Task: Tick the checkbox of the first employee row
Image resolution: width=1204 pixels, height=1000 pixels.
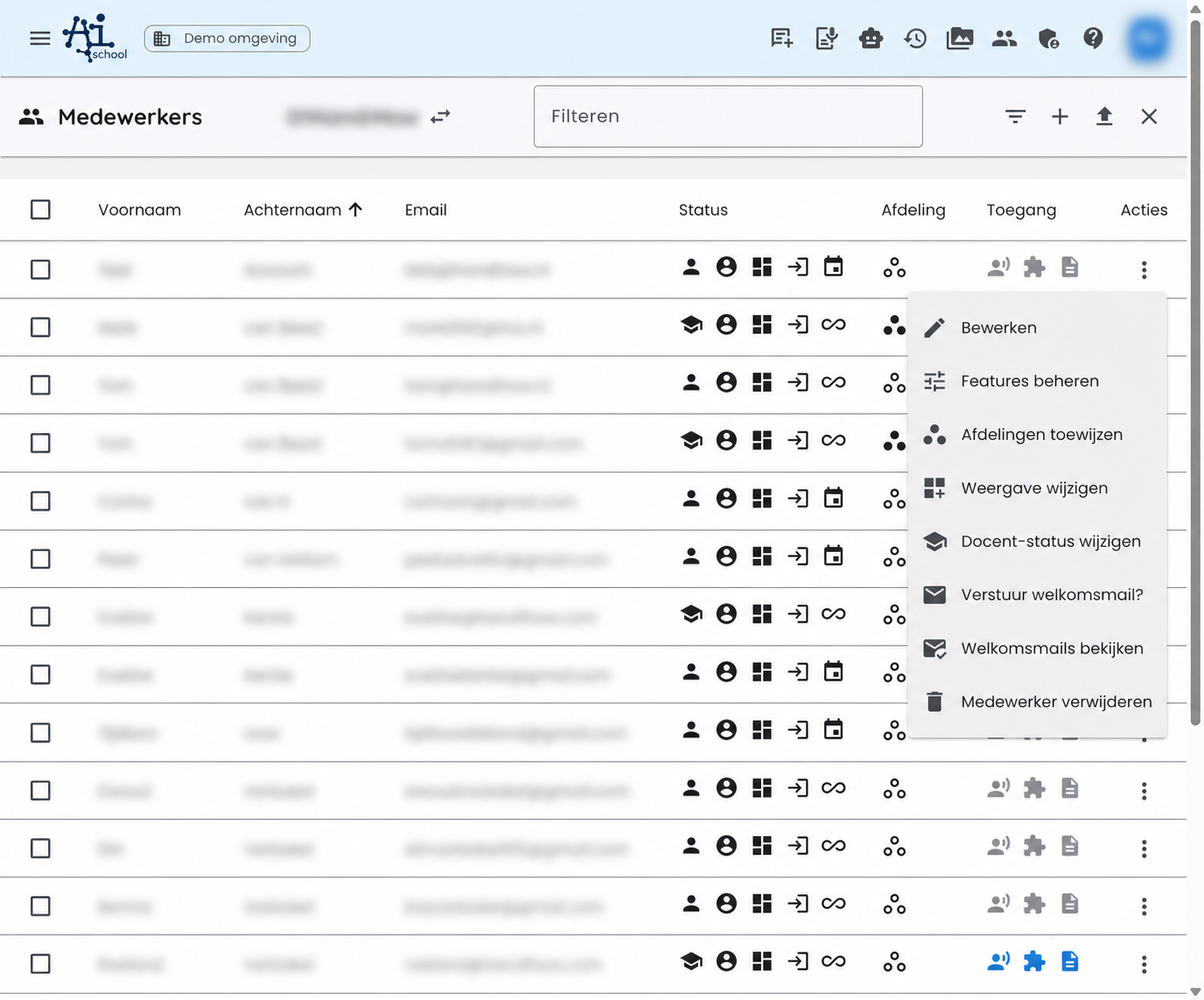Action: tap(40, 269)
